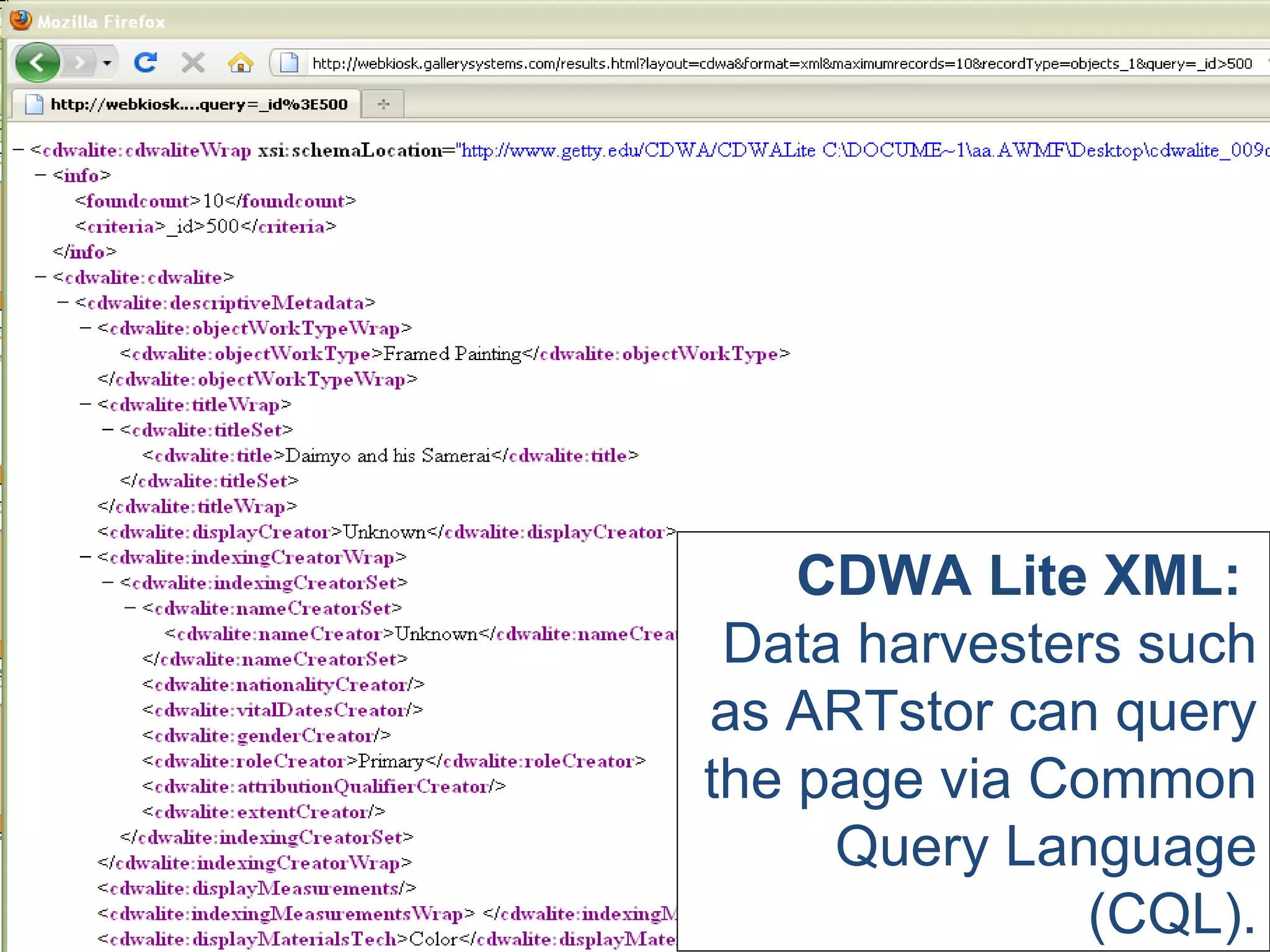This screenshot has width=1270, height=952.
Task: Click the closing /cdwalite:nameCreatorSet tag
Action: [275, 659]
